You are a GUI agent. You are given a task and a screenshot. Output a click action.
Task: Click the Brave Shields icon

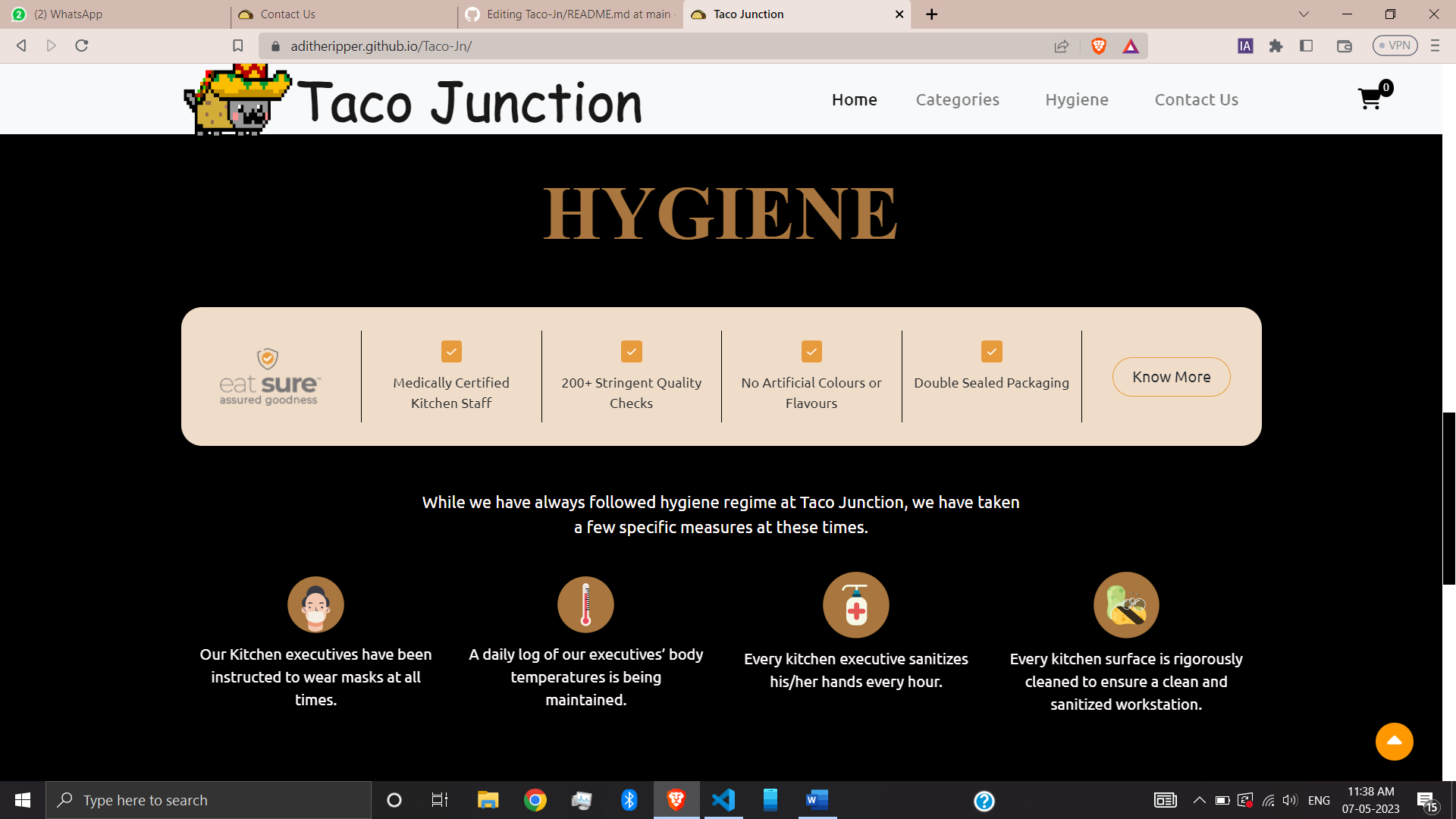click(x=1097, y=45)
